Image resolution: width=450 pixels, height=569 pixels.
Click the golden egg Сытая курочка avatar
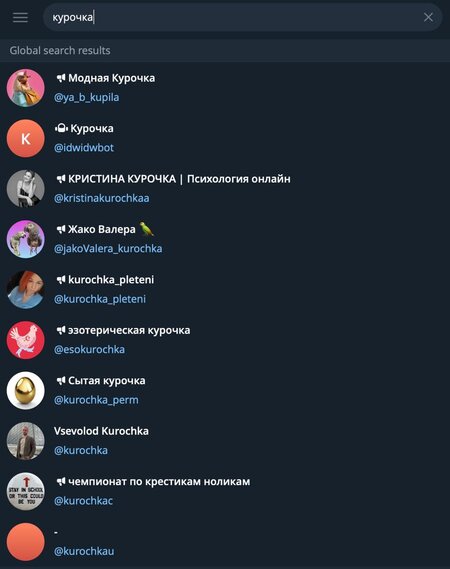[25, 390]
